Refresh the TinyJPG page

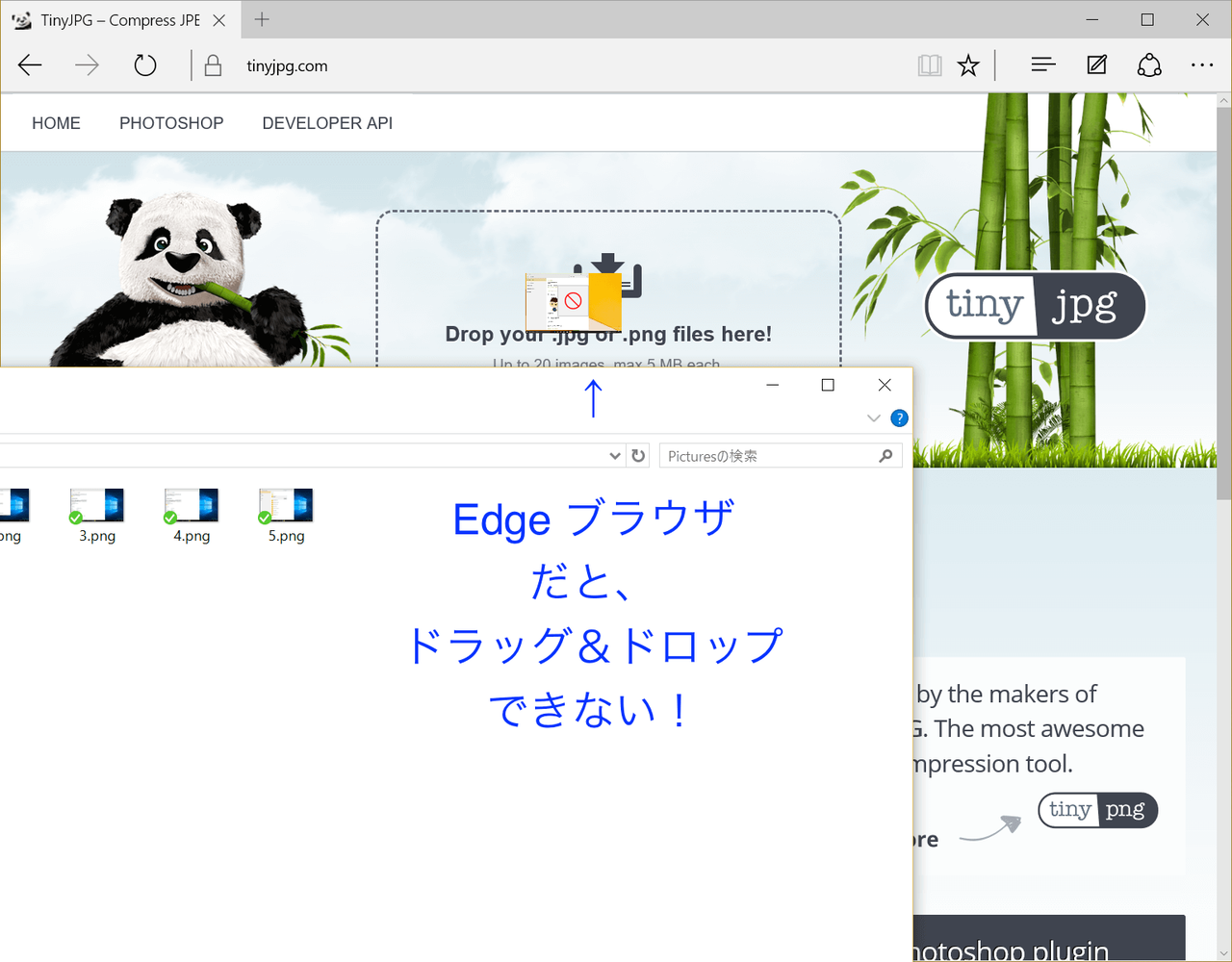(145, 65)
